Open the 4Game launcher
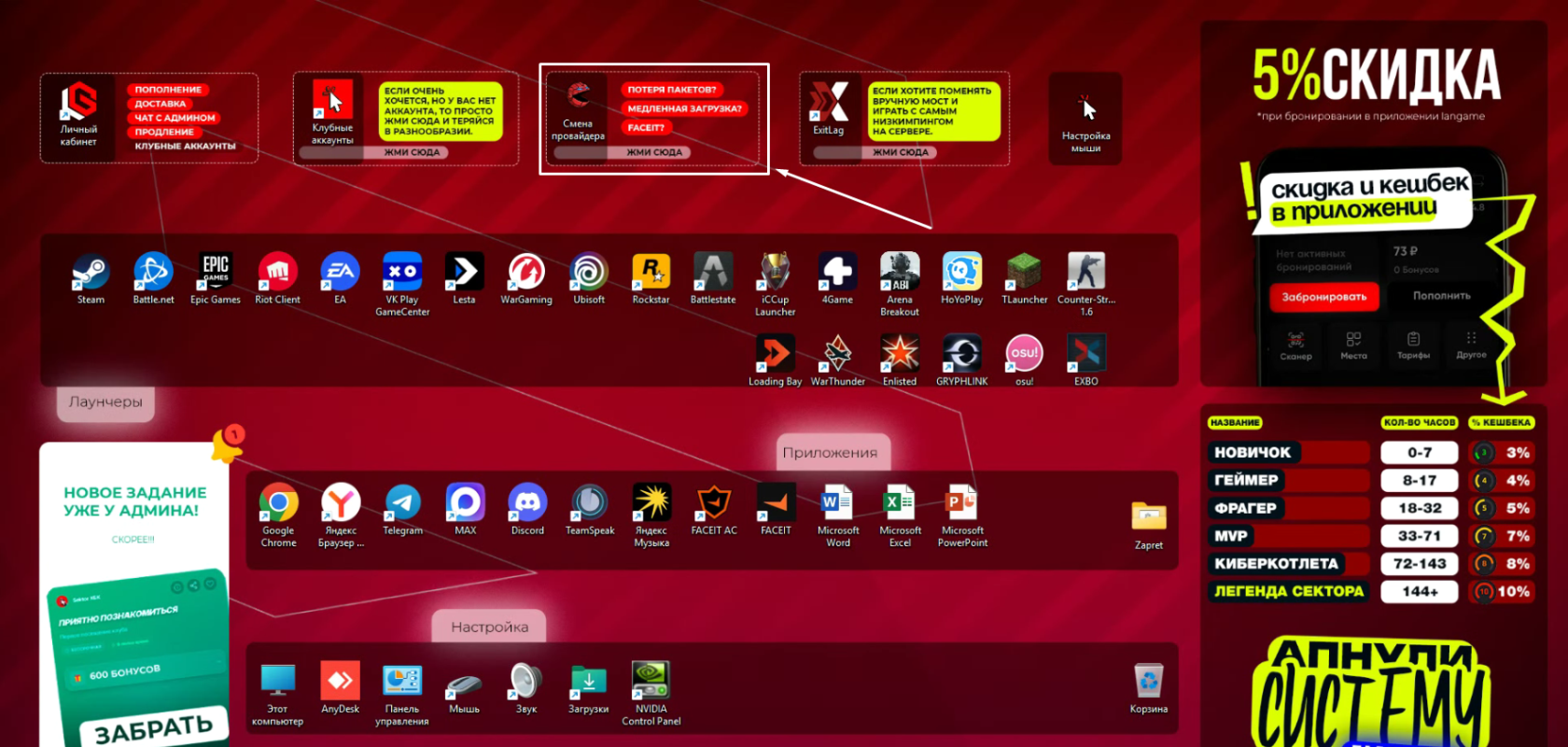 pos(837,272)
